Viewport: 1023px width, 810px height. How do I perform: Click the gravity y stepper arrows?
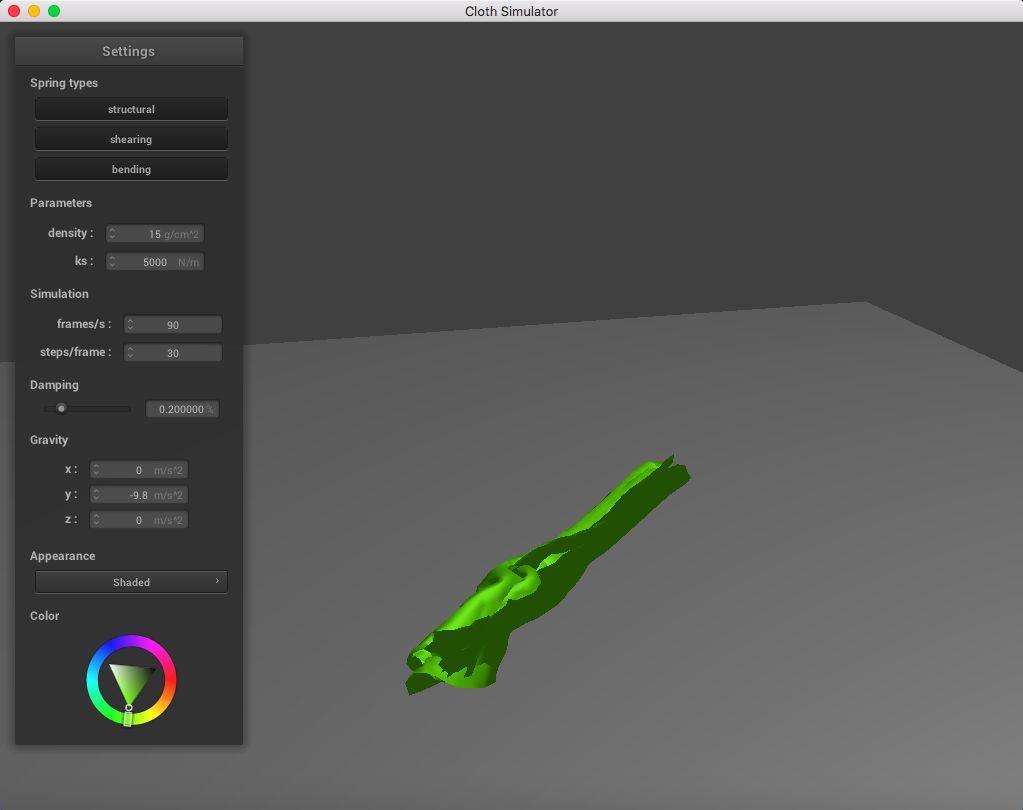(x=97, y=494)
